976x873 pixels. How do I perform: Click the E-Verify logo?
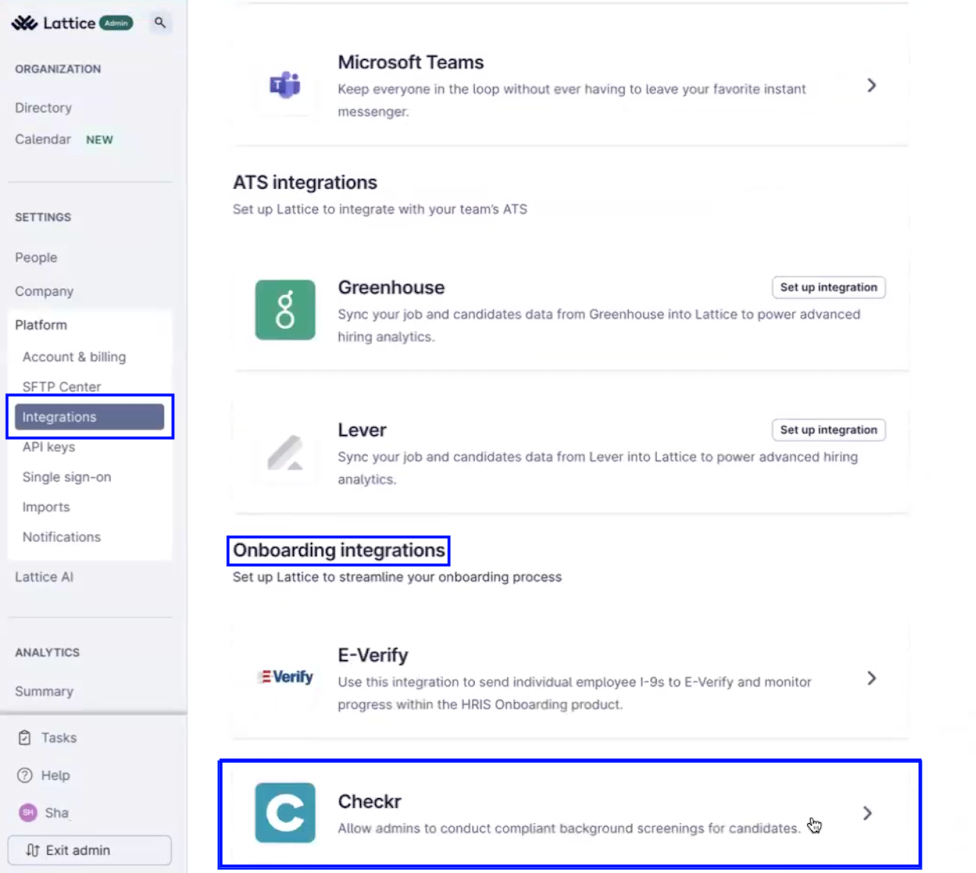click(x=286, y=676)
